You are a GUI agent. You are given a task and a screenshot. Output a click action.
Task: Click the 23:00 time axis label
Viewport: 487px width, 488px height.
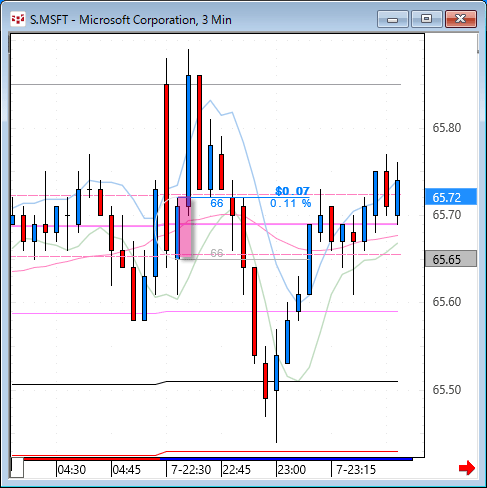coord(292,470)
